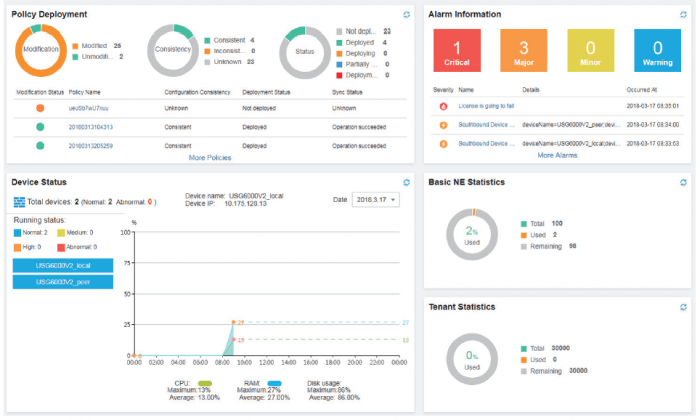700x420 pixels.
Task: Click the critical severity icon in first alarm row
Action: click(x=443, y=106)
